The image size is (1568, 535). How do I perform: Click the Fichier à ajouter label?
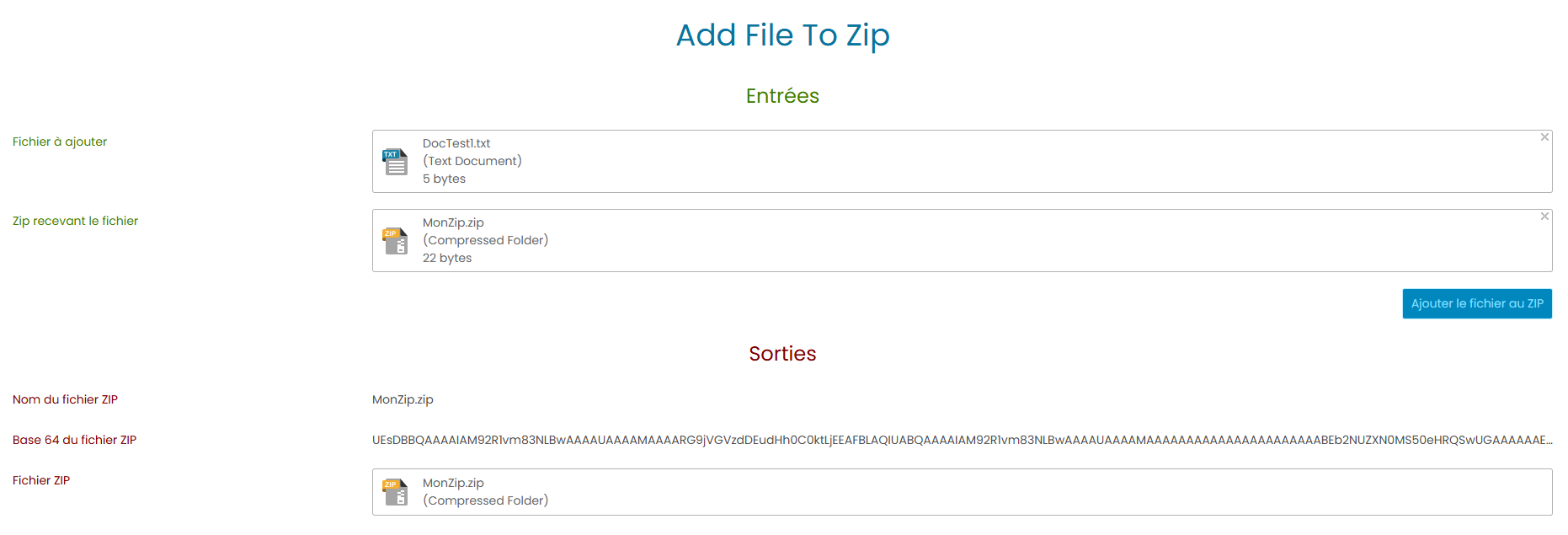point(60,142)
